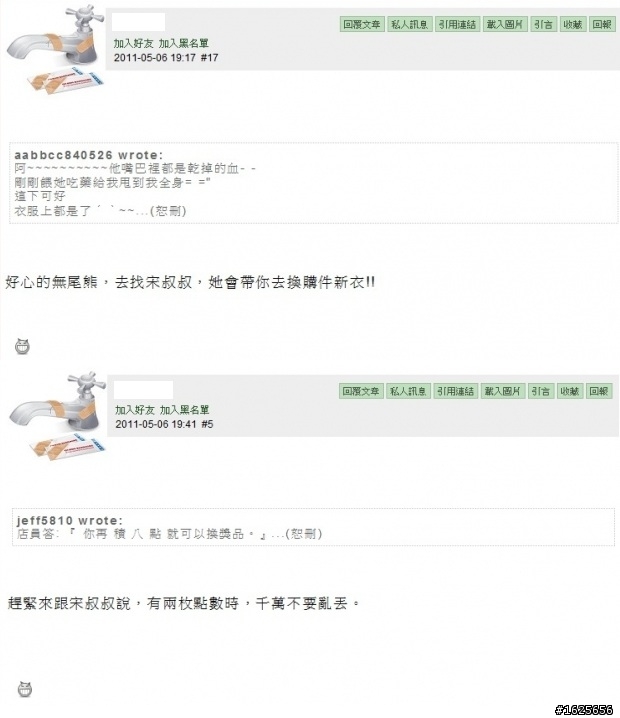Screen dimensions: 620x718
Task: Click 加入黑名單 under the second username
Action: 185,410
